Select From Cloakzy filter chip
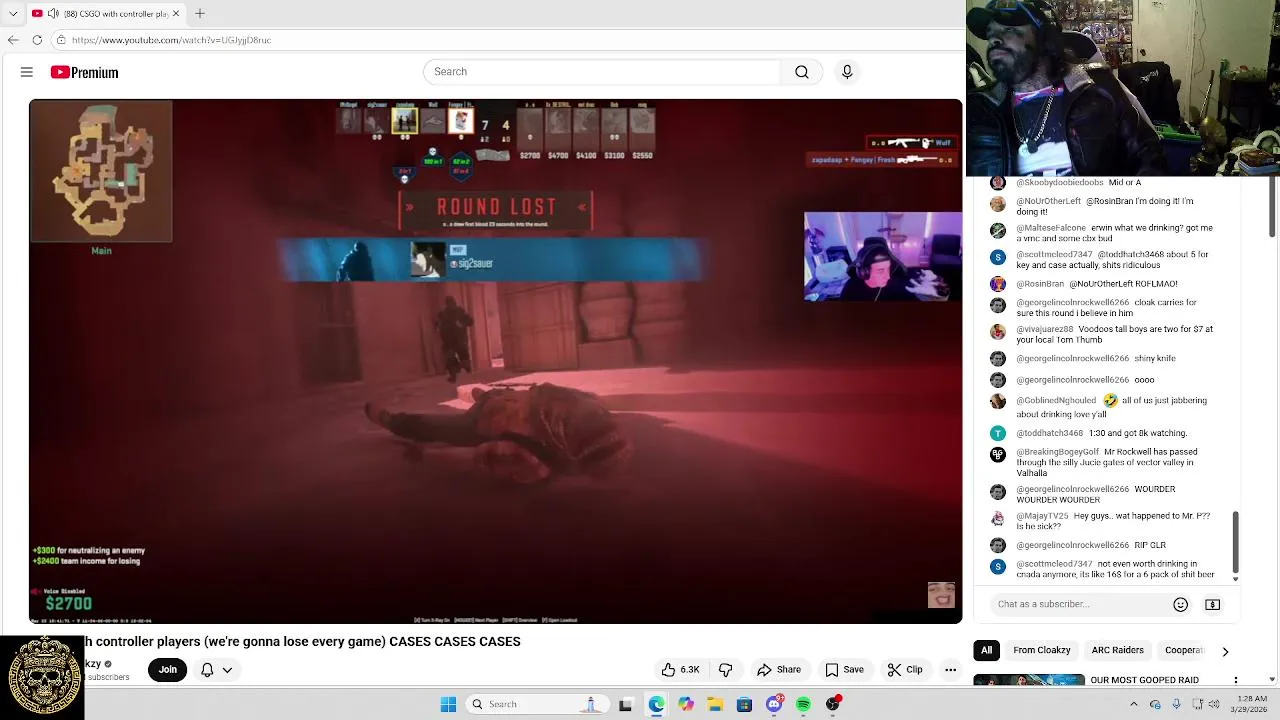The image size is (1280, 720). pos(1041,650)
